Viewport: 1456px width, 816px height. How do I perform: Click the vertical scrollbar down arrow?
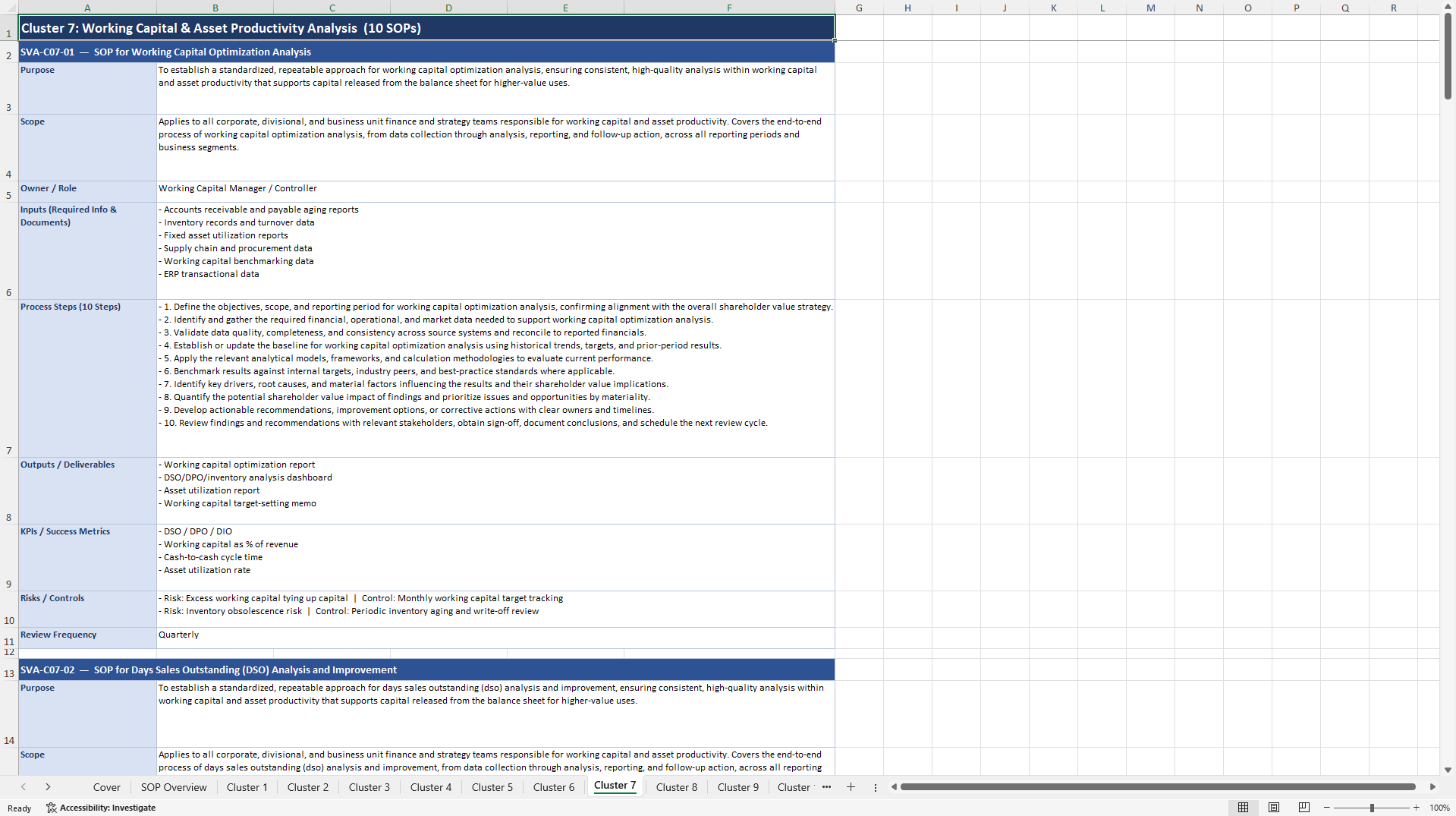click(x=1448, y=770)
